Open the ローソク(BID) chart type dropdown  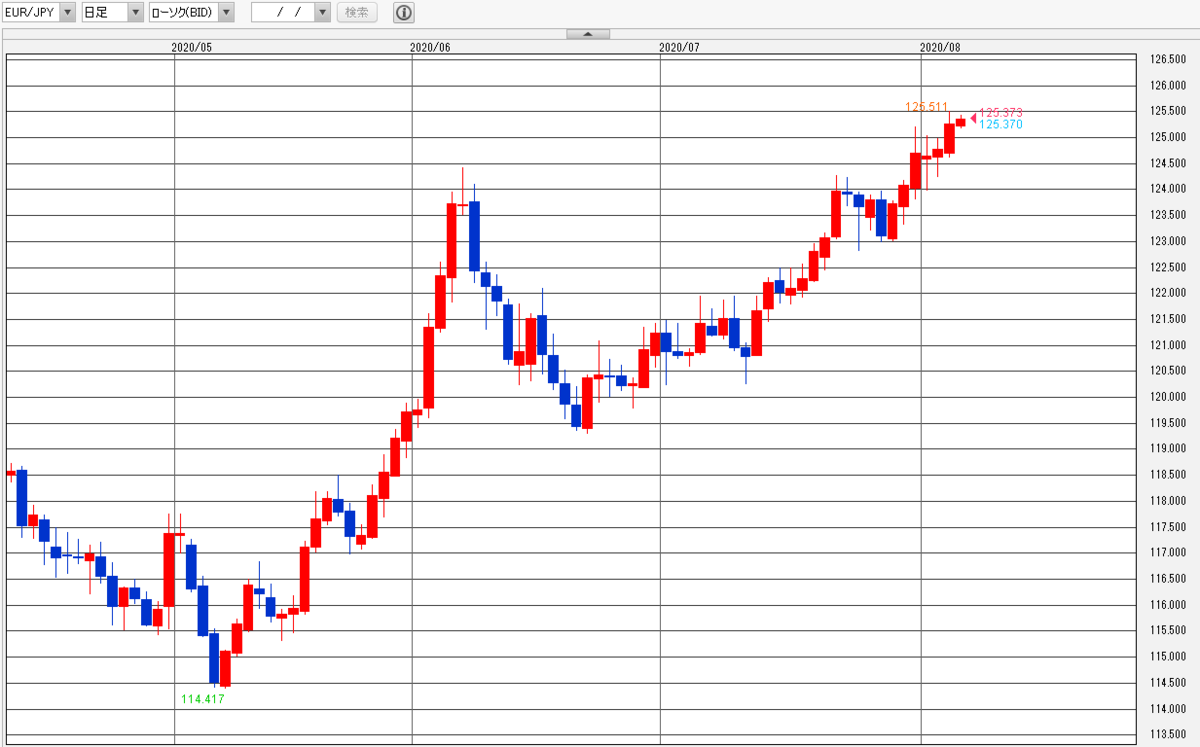click(x=191, y=12)
